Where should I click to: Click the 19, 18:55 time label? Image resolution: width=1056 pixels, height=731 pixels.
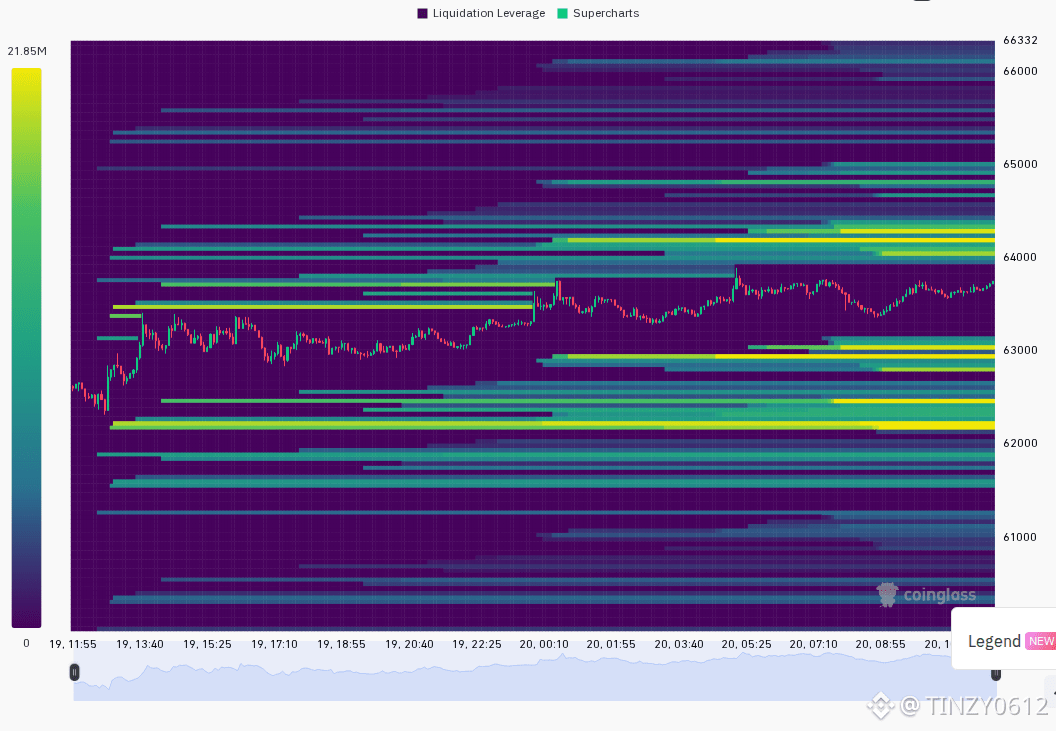[x=341, y=644]
